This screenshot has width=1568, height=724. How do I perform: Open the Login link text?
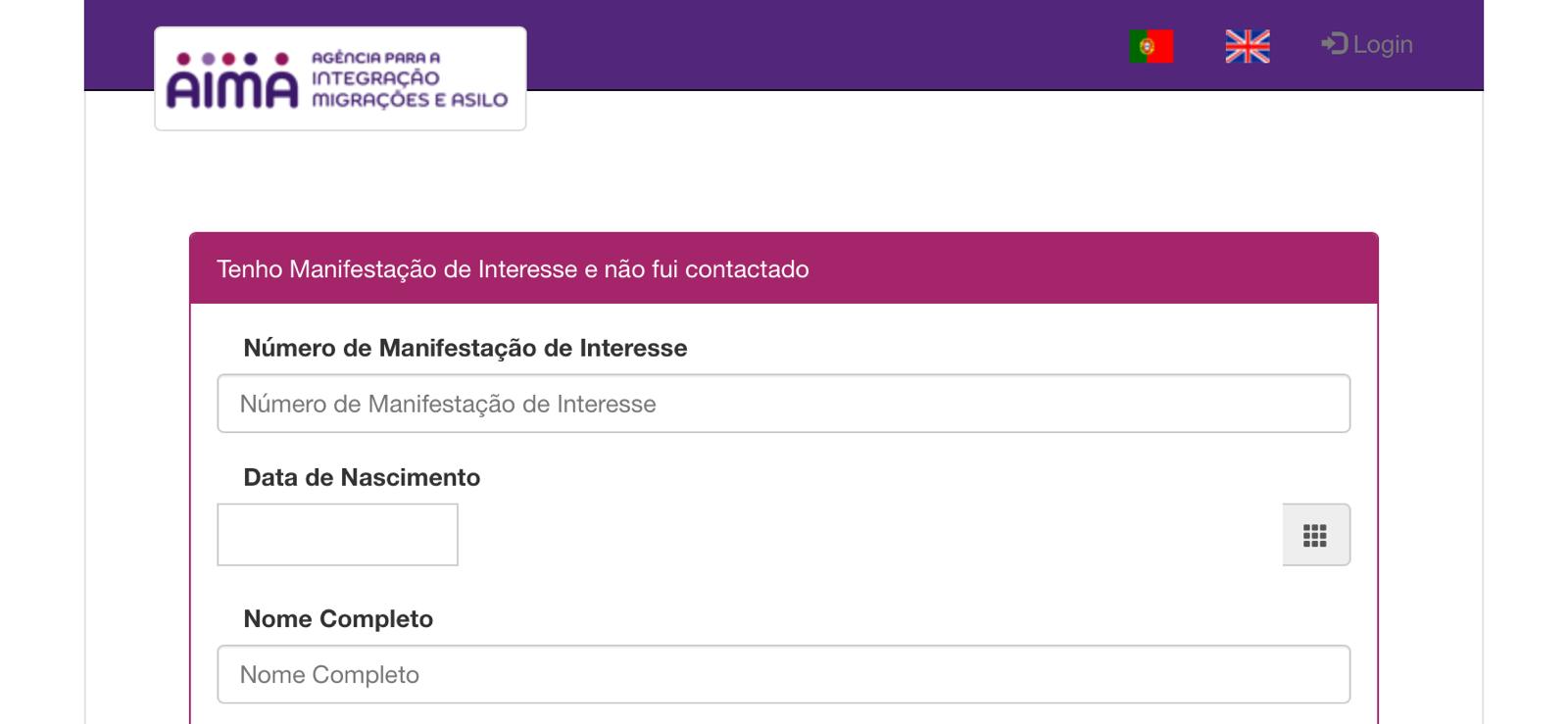click(x=1382, y=45)
